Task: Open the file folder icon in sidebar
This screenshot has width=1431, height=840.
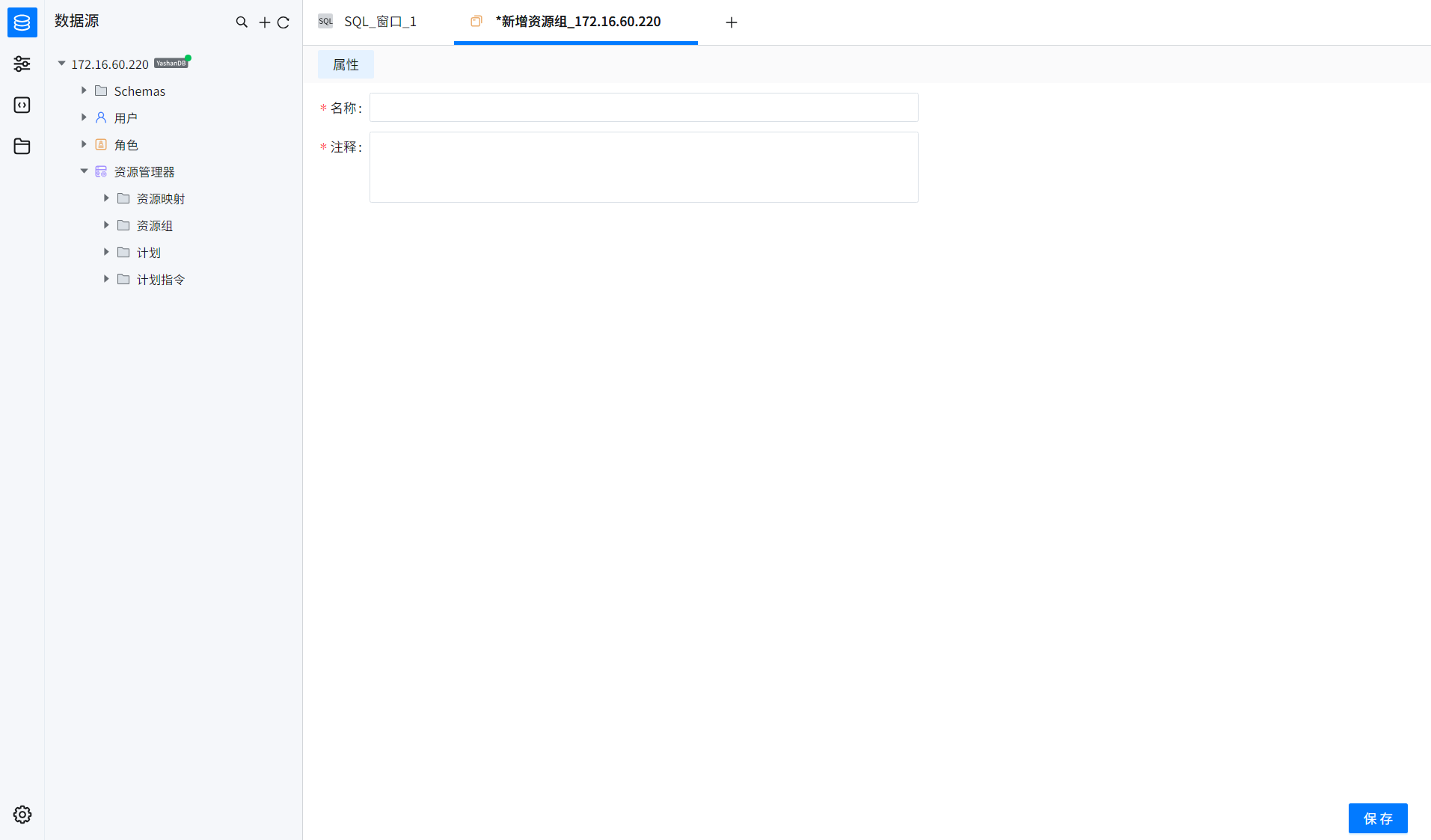Action: tap(22, 146)
